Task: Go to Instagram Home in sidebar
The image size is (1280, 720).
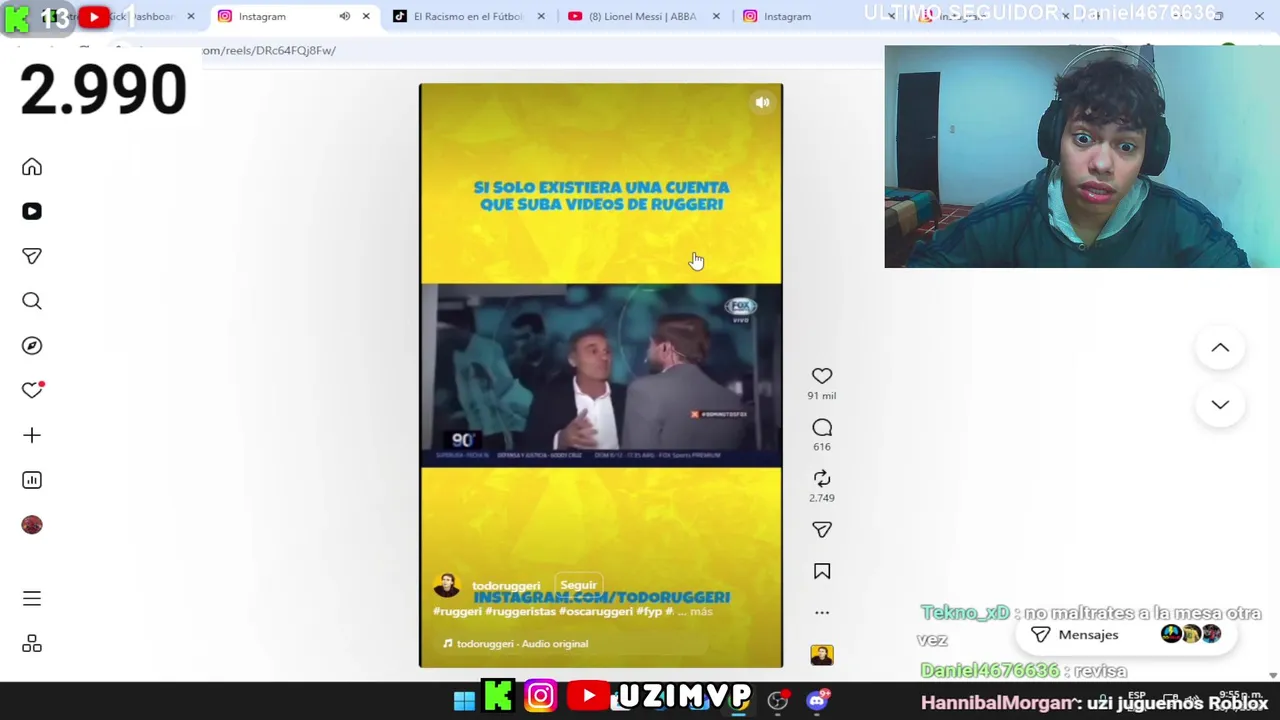Action: tap(32, 167)
